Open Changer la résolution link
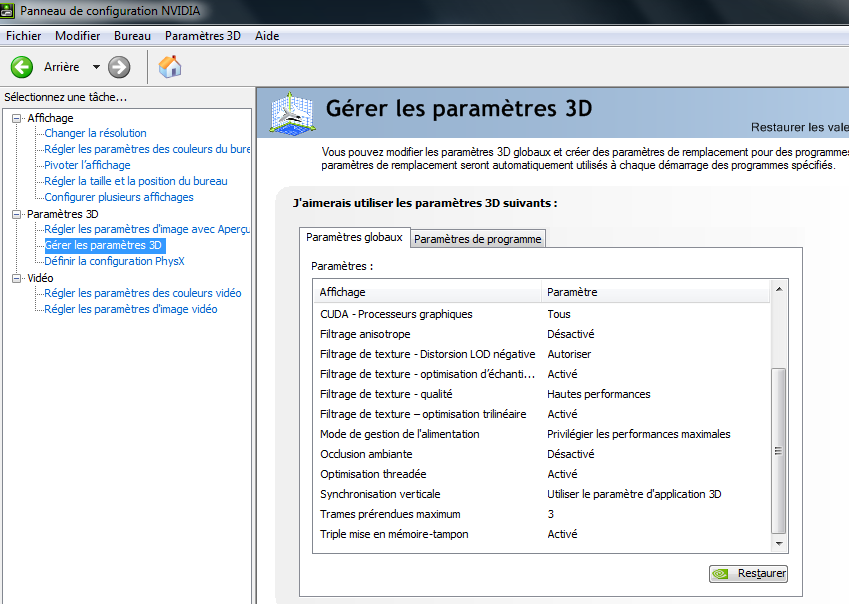The image size is (849, 604). [95, 133]
